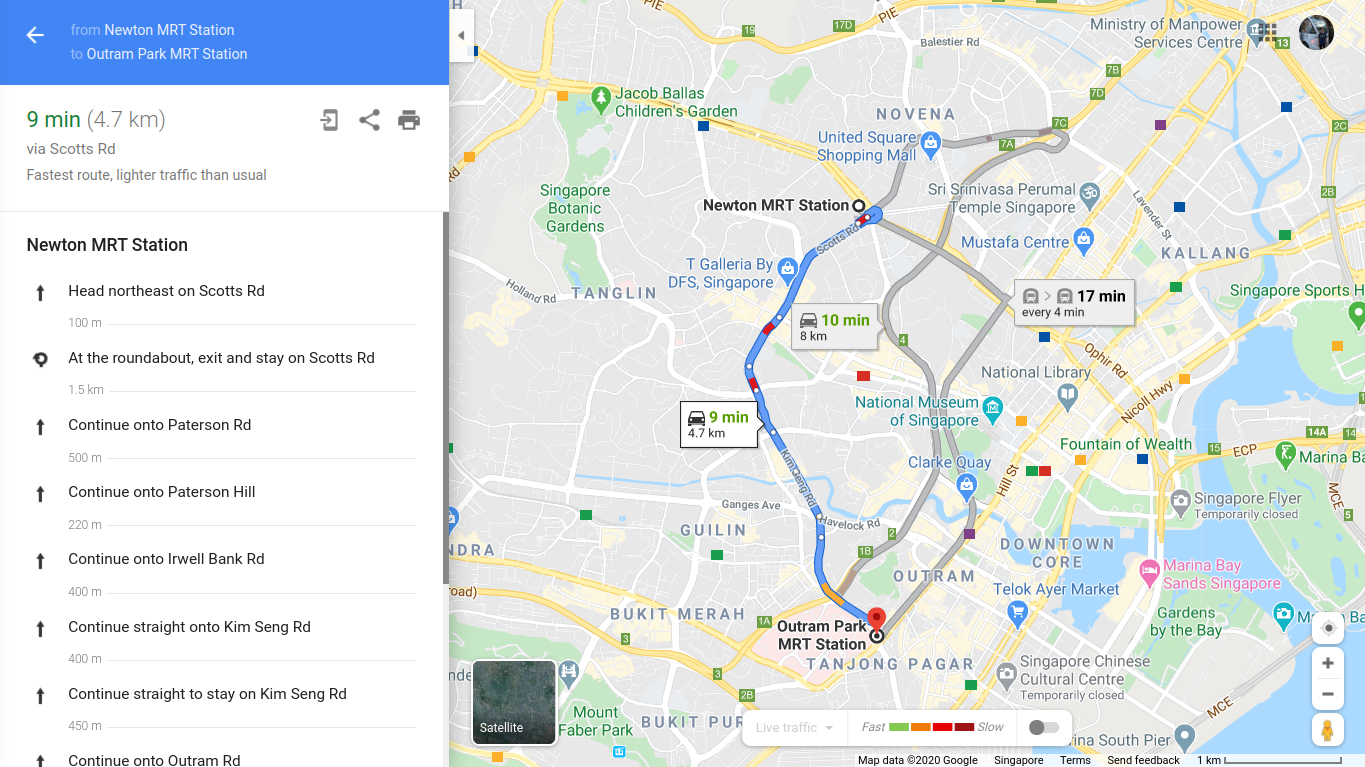This screenshot has height=767, width=1365.
Task: Share the route via share icon
Action: [369, 120]
